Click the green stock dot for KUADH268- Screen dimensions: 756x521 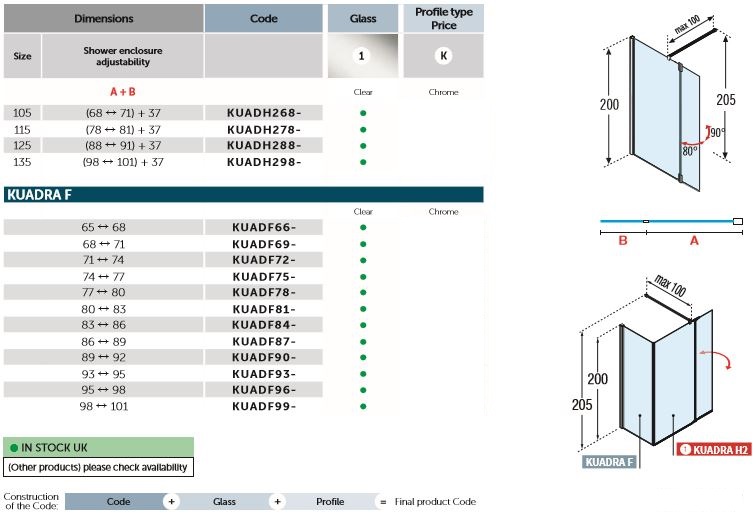pos(363,113)
